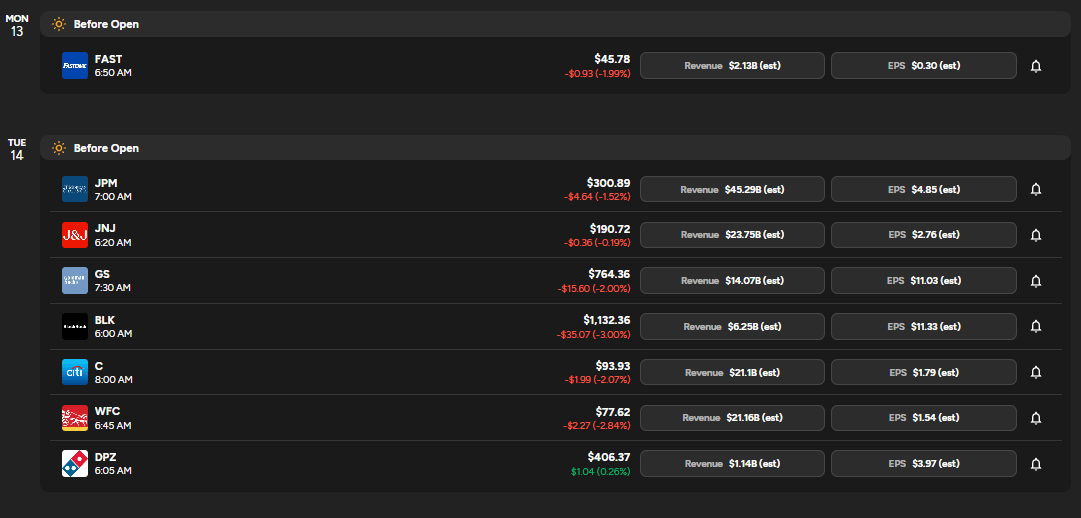
Task: Click the BLK row bell icon
Action: (x=1035, y=326)
